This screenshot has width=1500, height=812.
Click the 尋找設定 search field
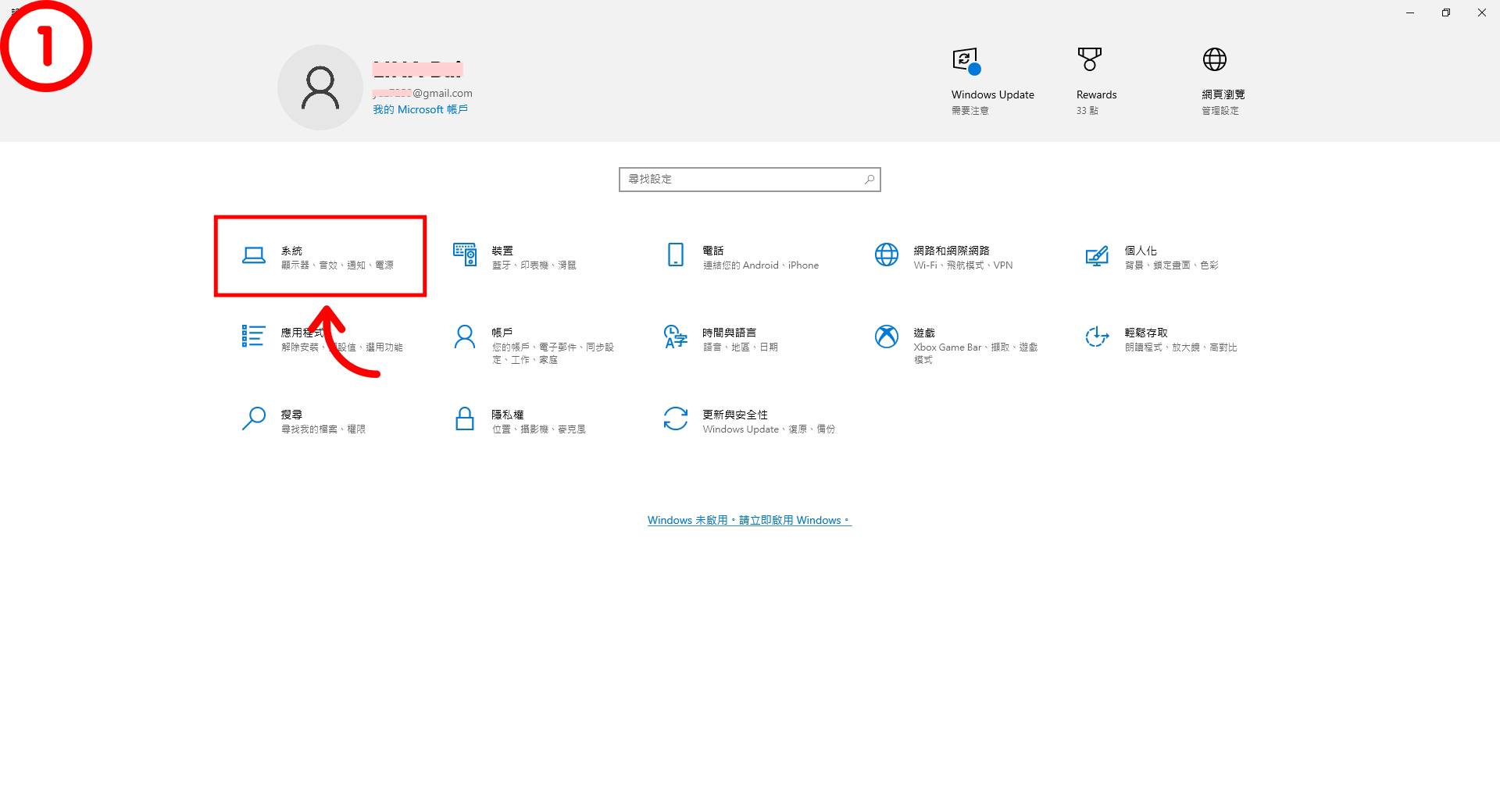tap(750, 180)
